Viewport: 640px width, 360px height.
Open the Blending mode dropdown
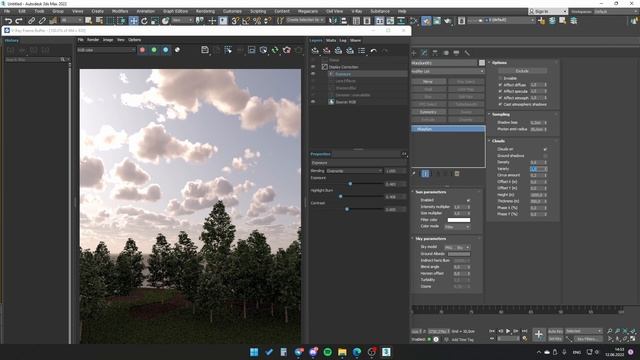pyautogui.click(x=354, y=171)
